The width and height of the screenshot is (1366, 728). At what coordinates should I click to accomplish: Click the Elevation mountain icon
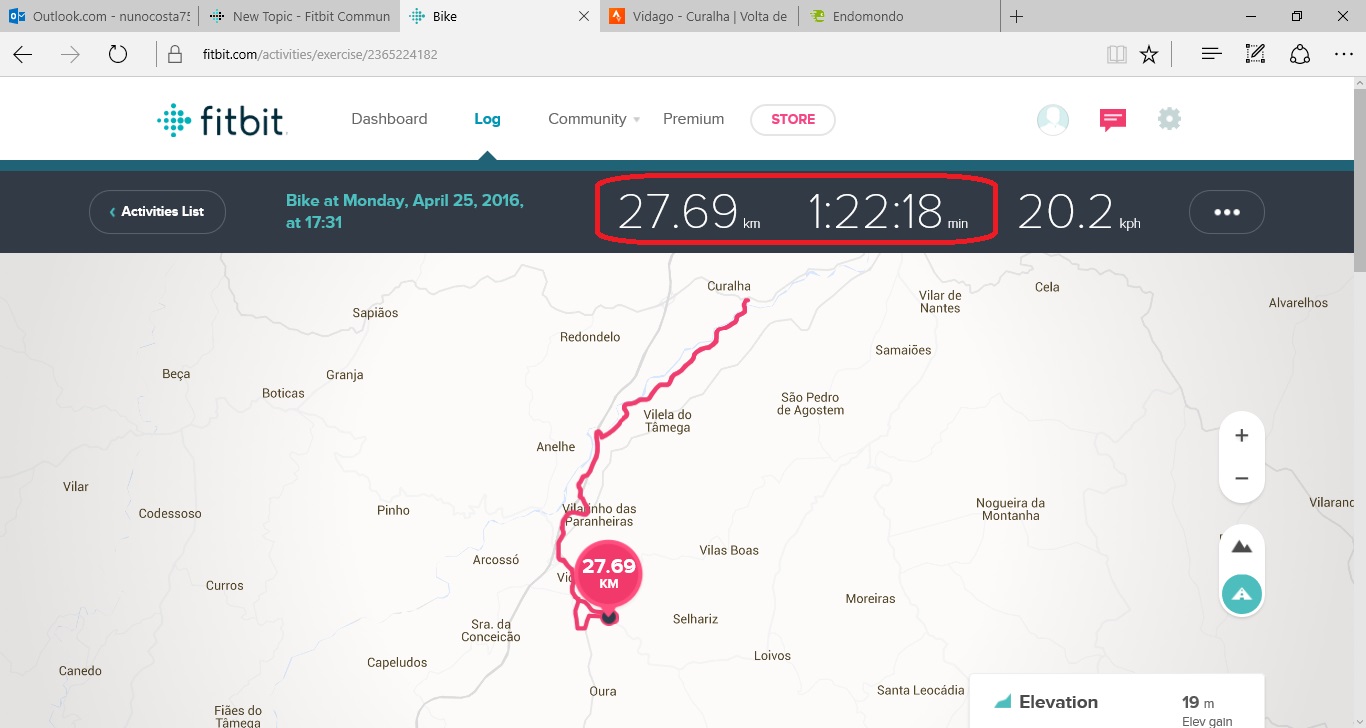tap(1002, 702)
